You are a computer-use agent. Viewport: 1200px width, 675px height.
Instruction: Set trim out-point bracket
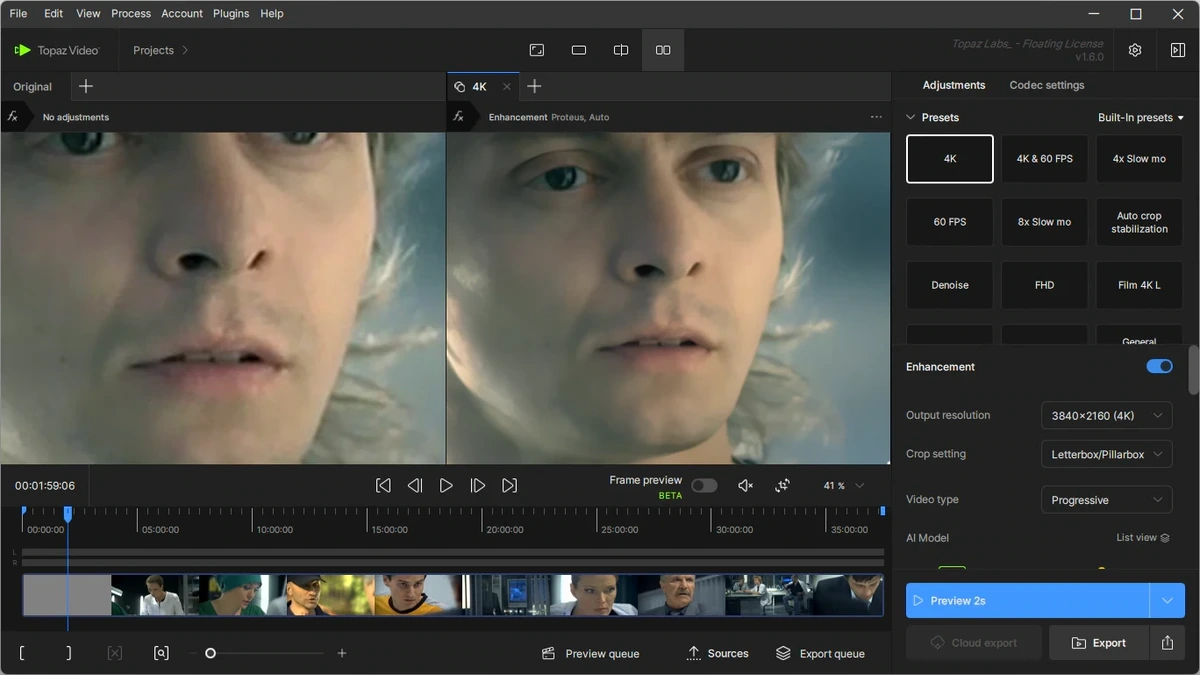pyautogui.click(x=68, y=653)
